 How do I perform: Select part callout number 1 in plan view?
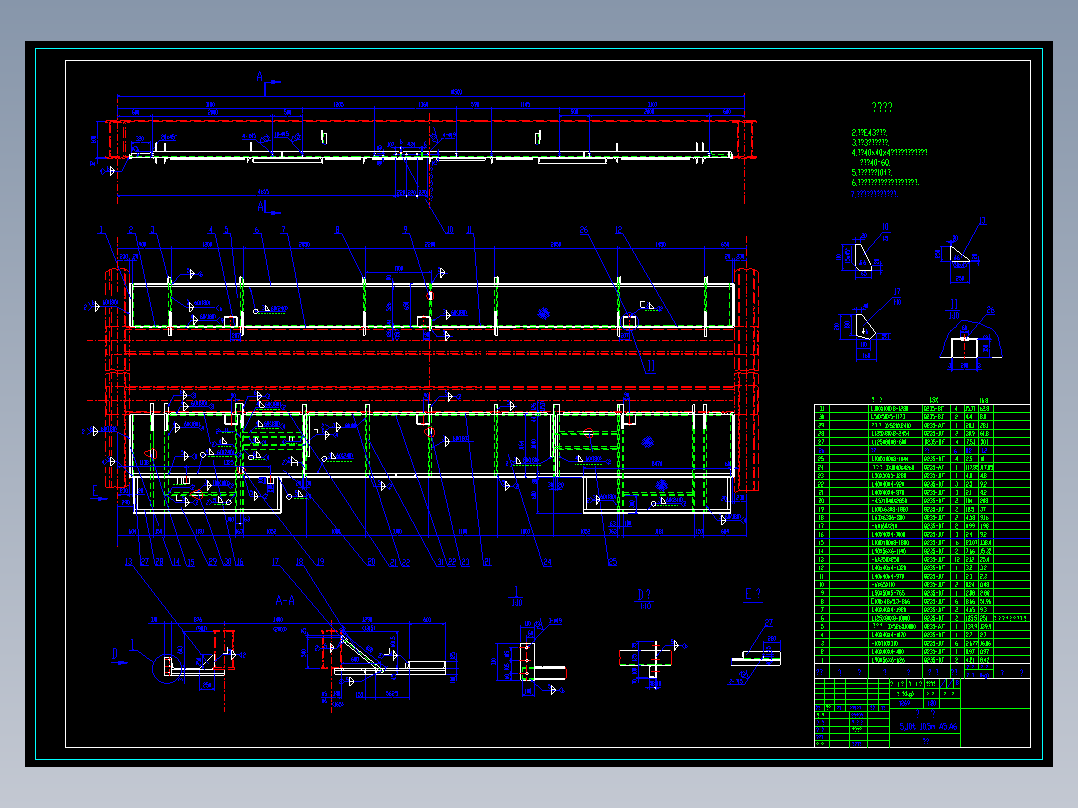pos(101,230)
